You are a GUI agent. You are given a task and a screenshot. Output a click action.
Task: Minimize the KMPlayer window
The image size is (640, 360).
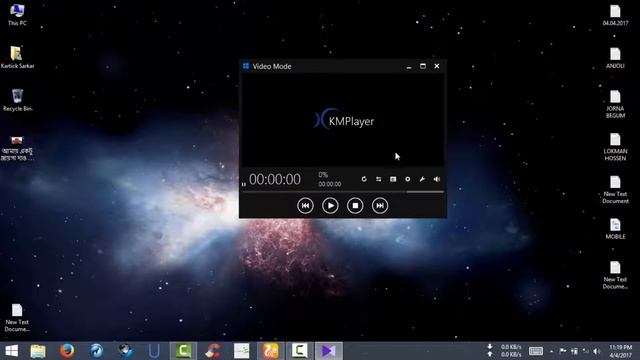pos(409,66)
